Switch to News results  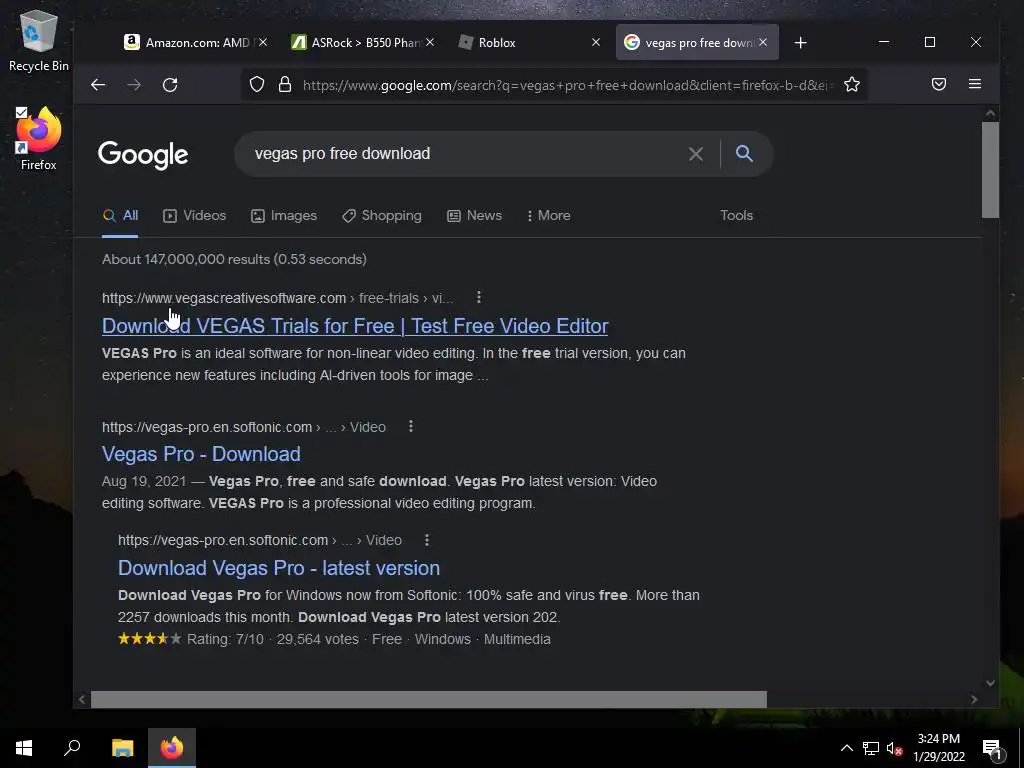tap(475, 216)
